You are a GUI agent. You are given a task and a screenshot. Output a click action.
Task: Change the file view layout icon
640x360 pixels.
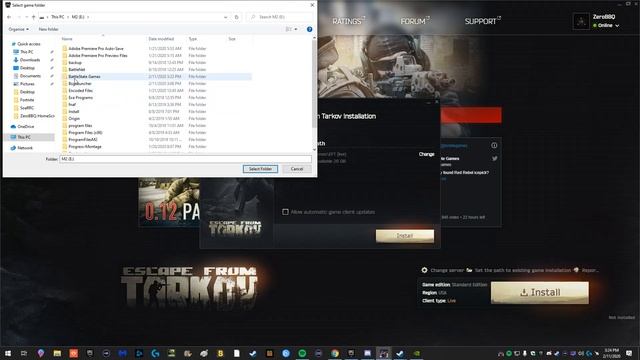[289, 29]
